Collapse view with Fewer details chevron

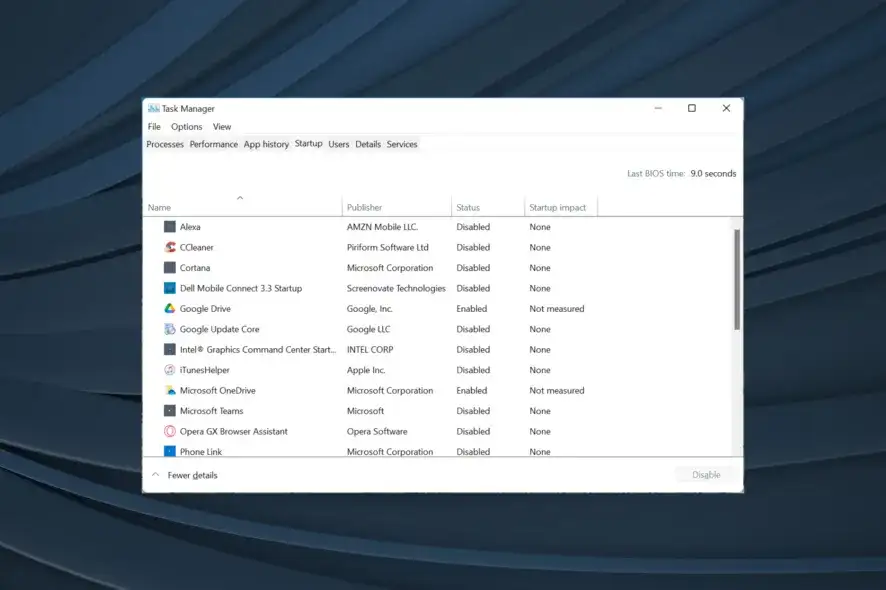tap(155, 475)
